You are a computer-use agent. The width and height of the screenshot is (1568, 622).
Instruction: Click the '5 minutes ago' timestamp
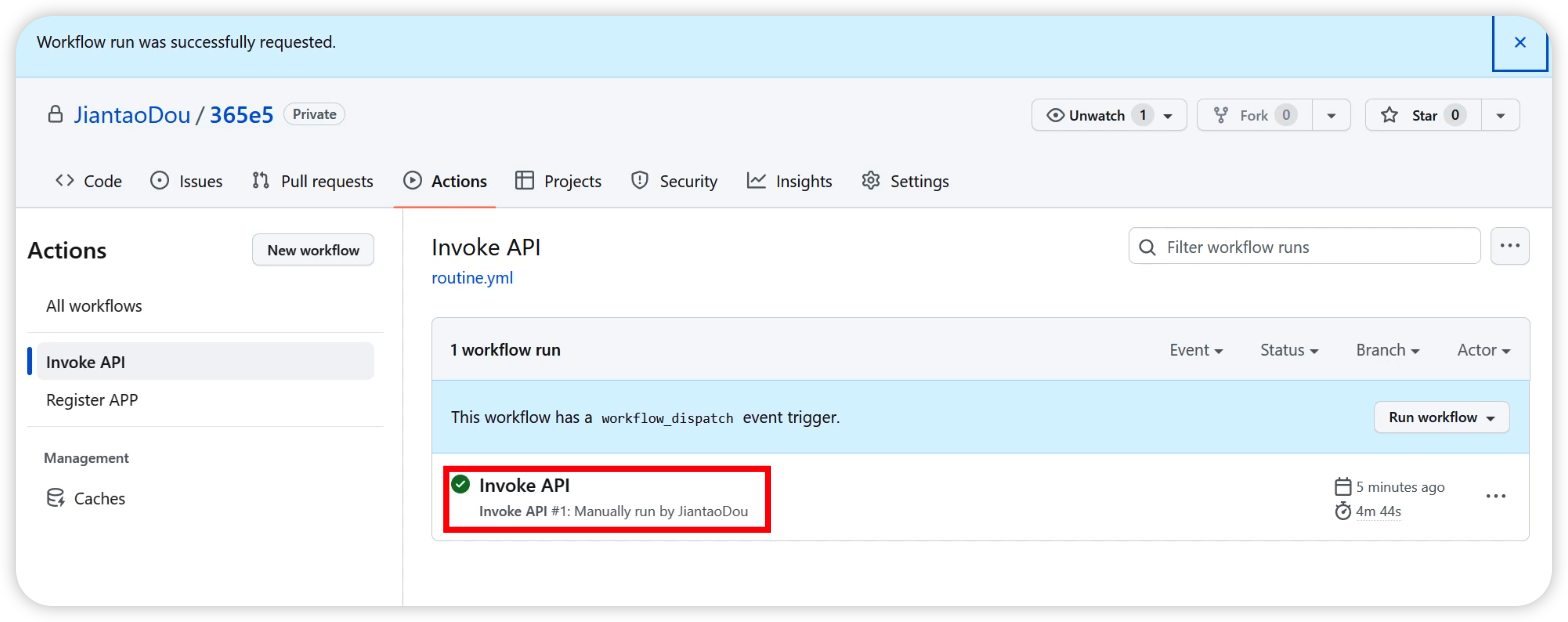[1400, 487]
